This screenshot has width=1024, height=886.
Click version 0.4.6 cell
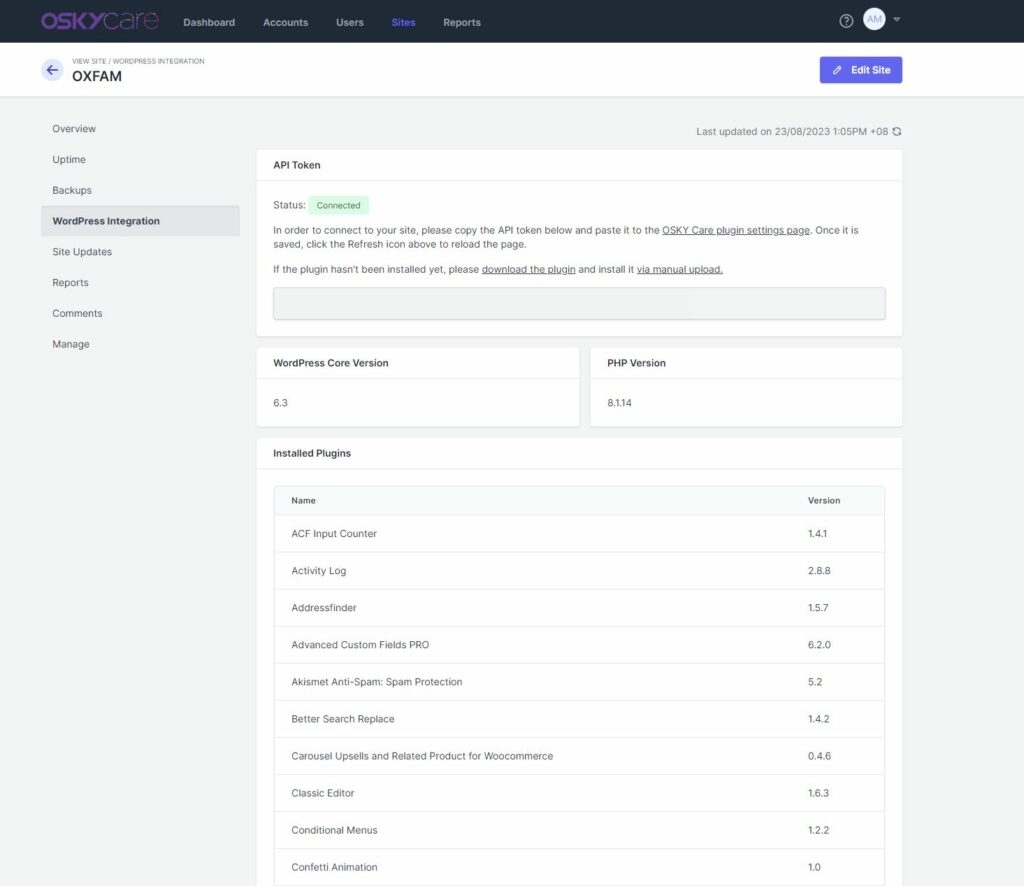(819, 756)
